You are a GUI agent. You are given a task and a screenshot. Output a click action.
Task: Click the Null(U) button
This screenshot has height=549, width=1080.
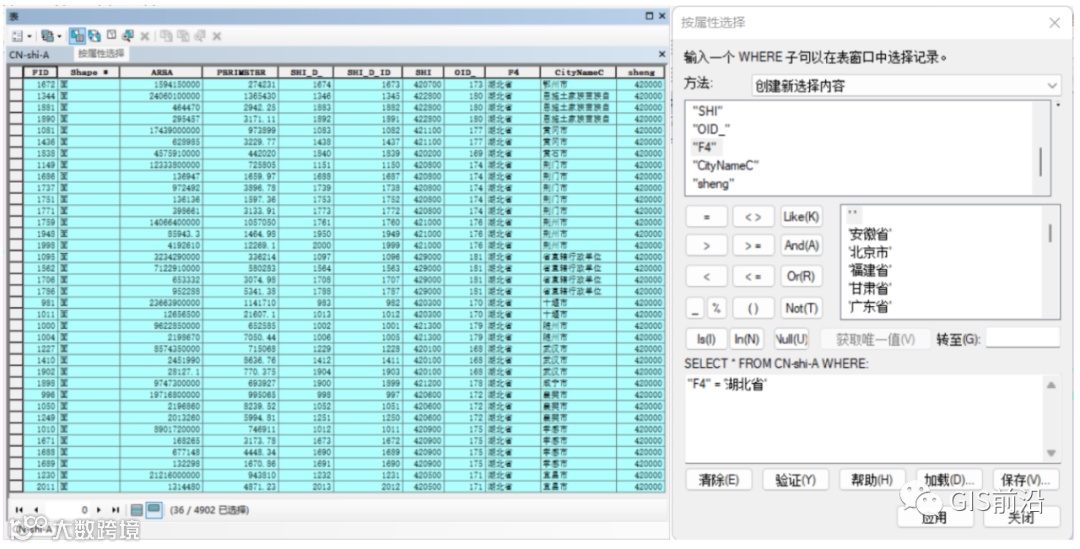coord(791,339)
